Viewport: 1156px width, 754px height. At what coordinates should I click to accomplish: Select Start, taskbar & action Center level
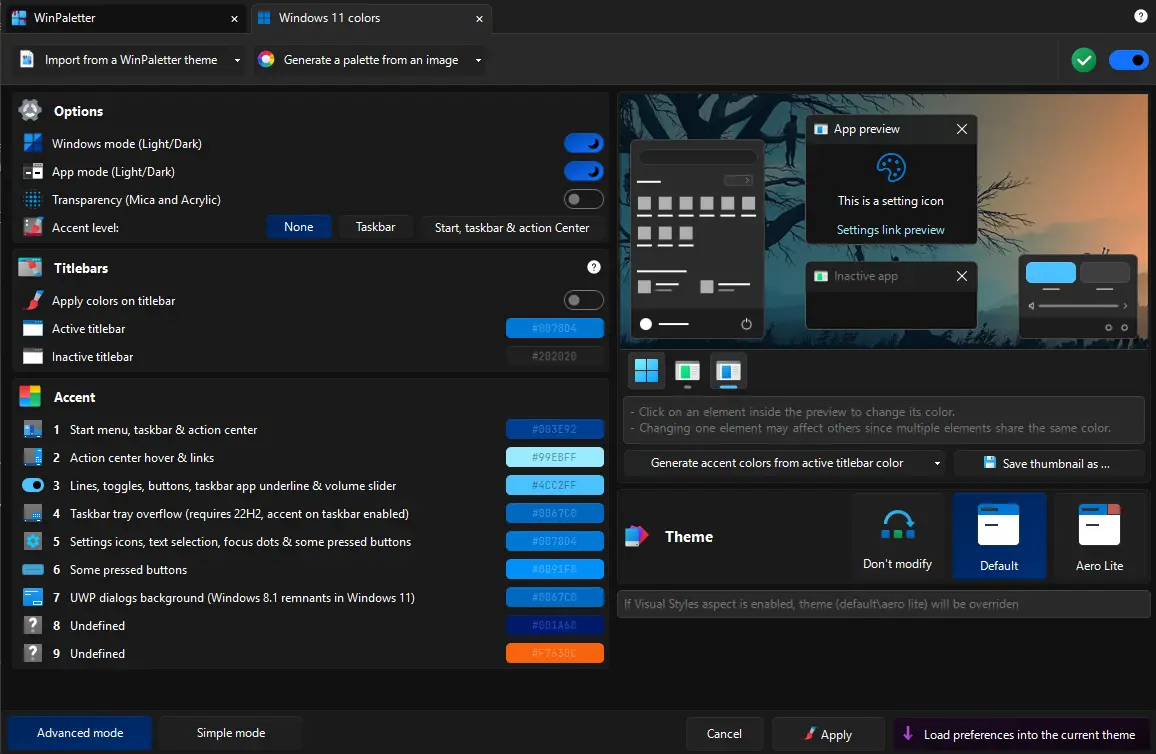coord(512,227)
